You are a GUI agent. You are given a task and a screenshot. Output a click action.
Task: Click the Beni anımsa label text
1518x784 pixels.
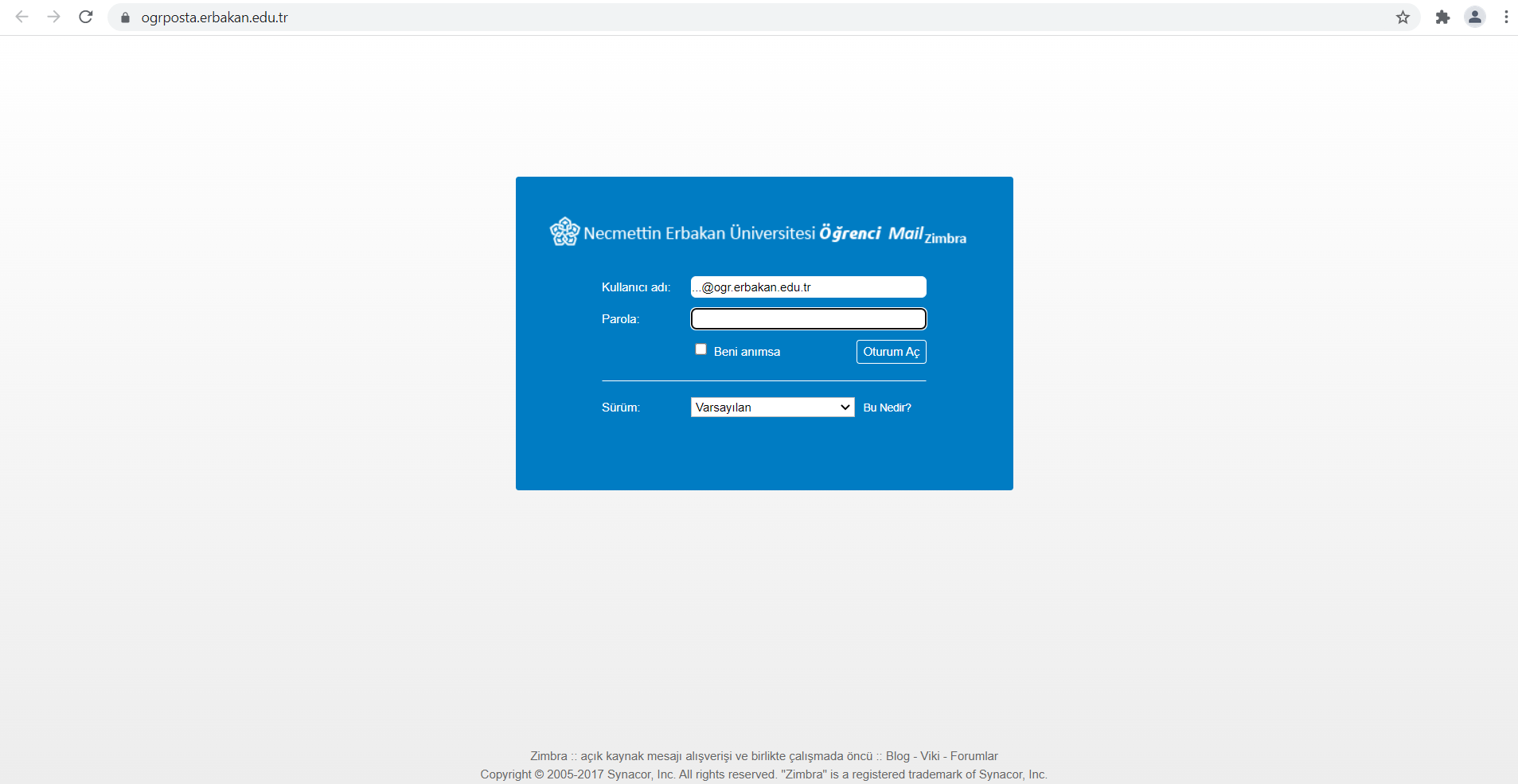click(747, 352)
